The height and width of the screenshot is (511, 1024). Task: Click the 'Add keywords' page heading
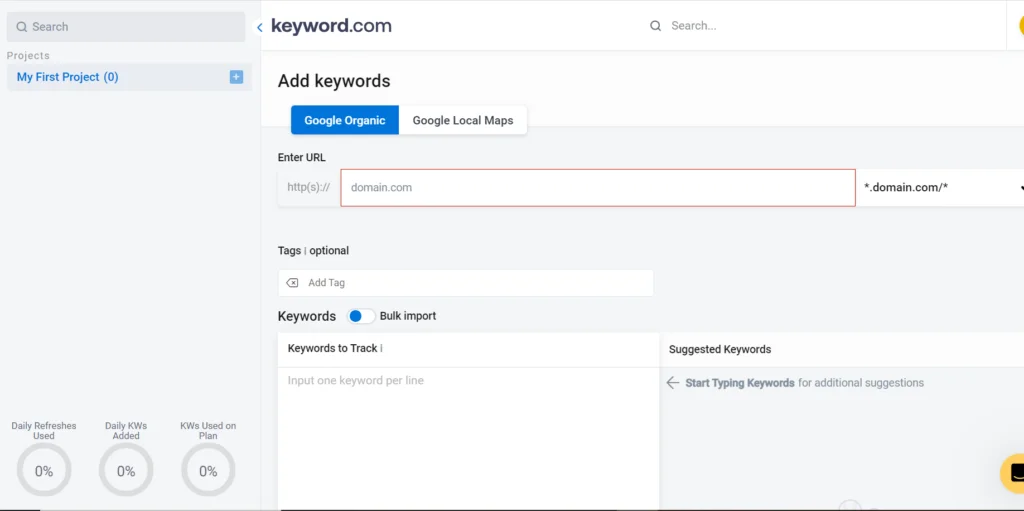coord(334,81)
